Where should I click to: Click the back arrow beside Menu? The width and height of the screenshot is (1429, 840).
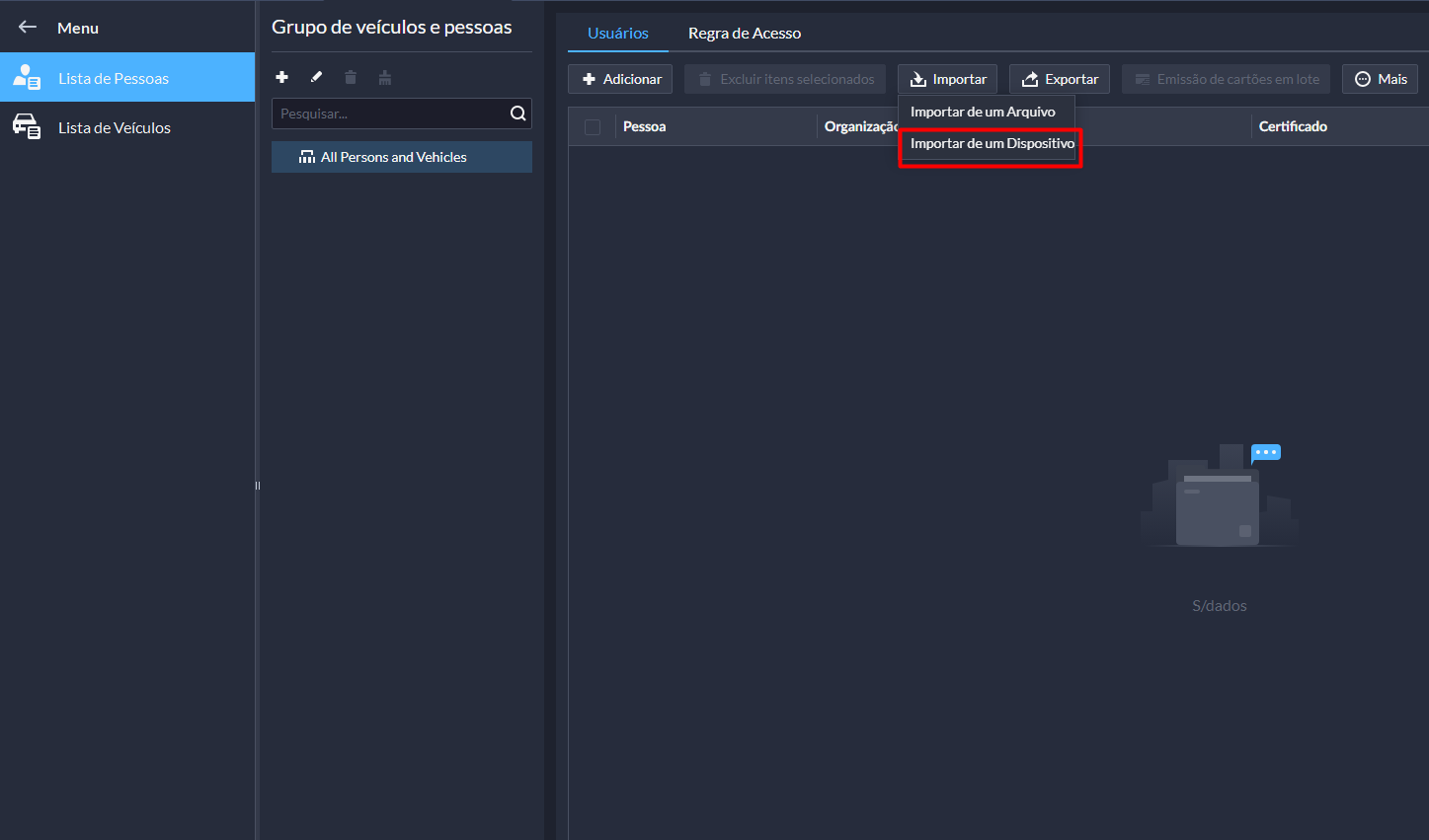point(28,28)
